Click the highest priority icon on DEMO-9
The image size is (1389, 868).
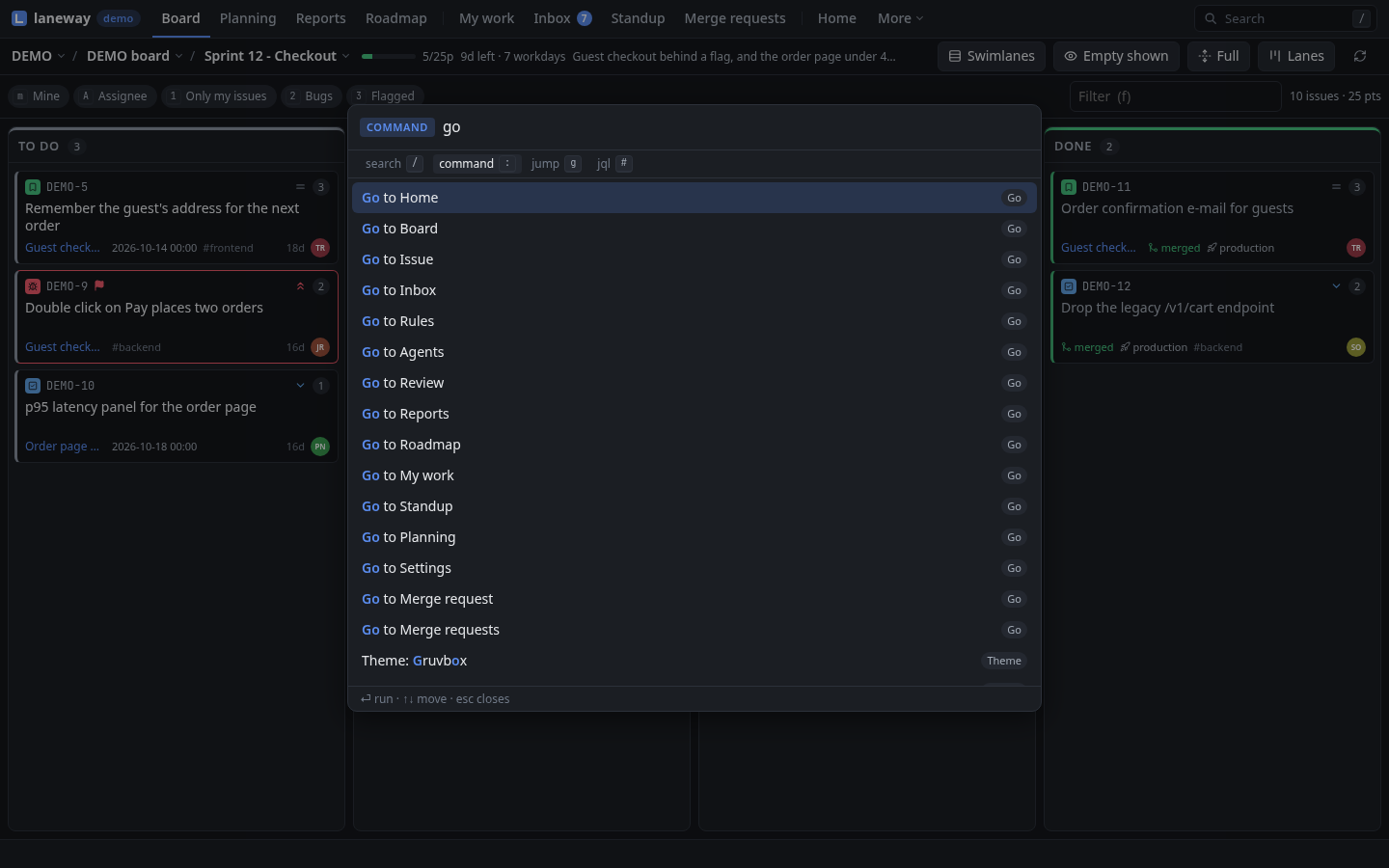click(x=300, y=286)
